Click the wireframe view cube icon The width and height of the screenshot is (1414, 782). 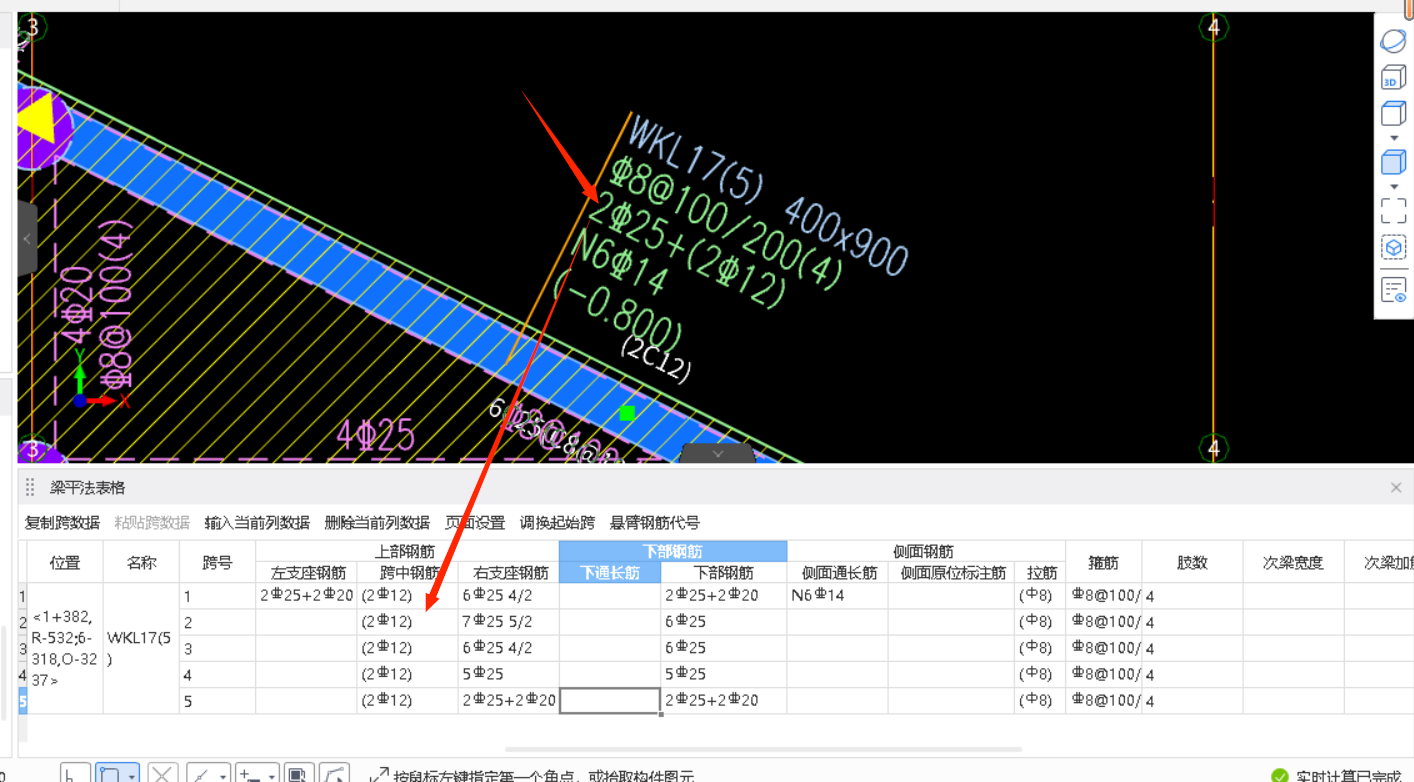1393,113
